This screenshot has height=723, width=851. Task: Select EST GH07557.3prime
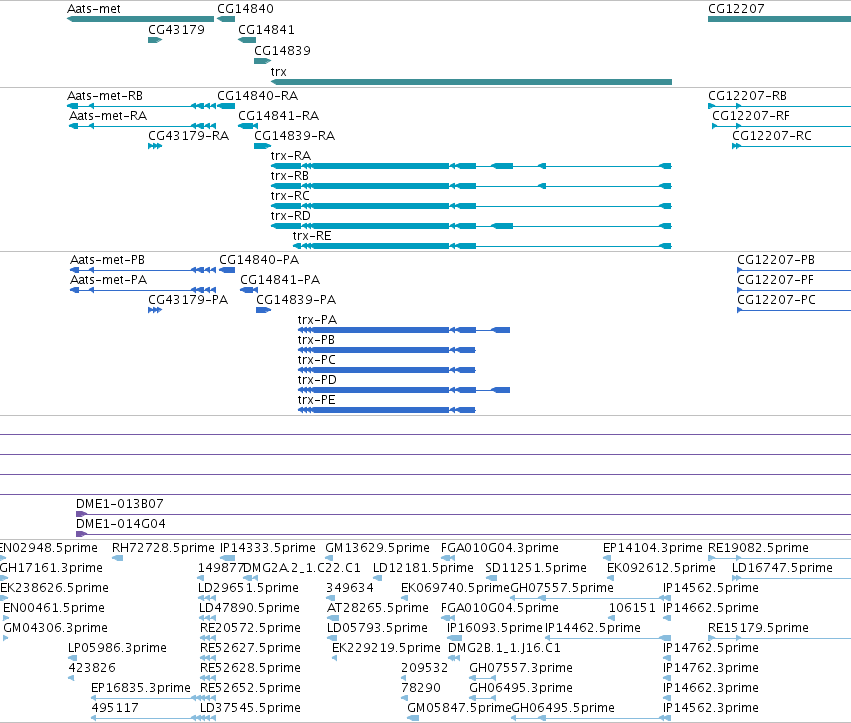coord(521,668)
